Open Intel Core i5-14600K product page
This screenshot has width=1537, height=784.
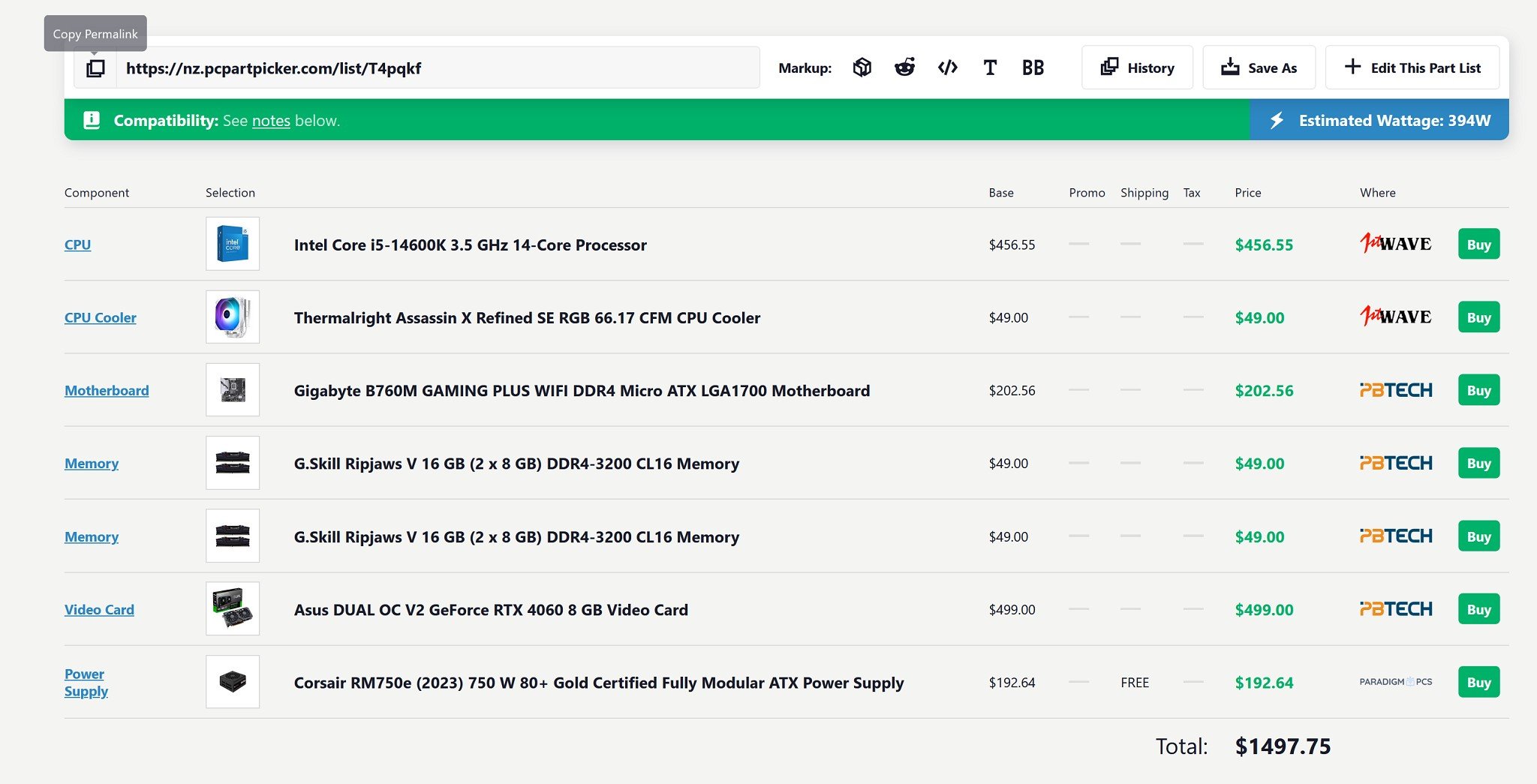click(471, 245)
